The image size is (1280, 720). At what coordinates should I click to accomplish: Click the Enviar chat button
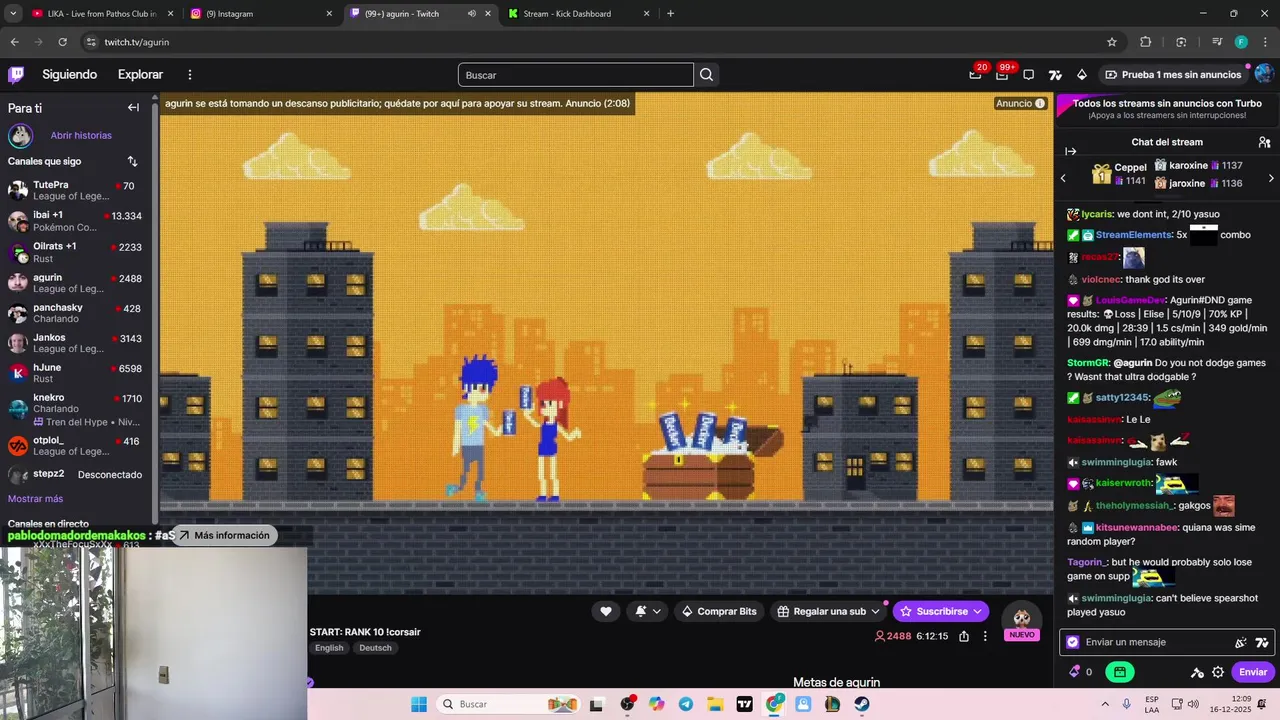(x=1253, y=672)
